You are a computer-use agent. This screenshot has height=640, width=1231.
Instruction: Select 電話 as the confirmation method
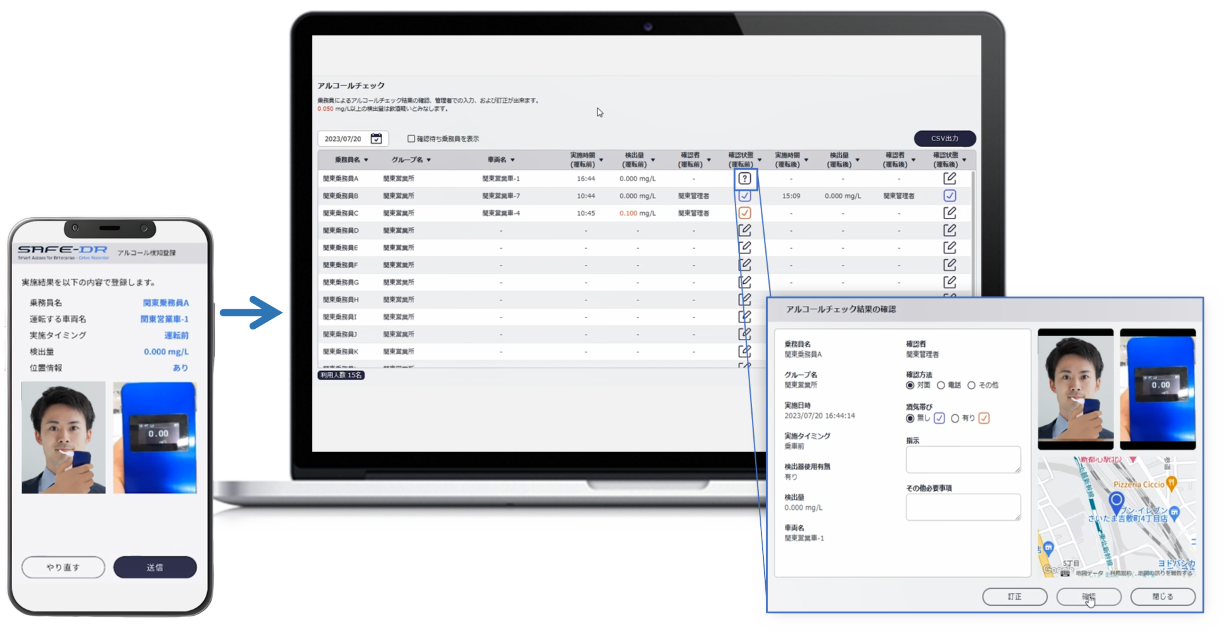click(x=941, y=385)
